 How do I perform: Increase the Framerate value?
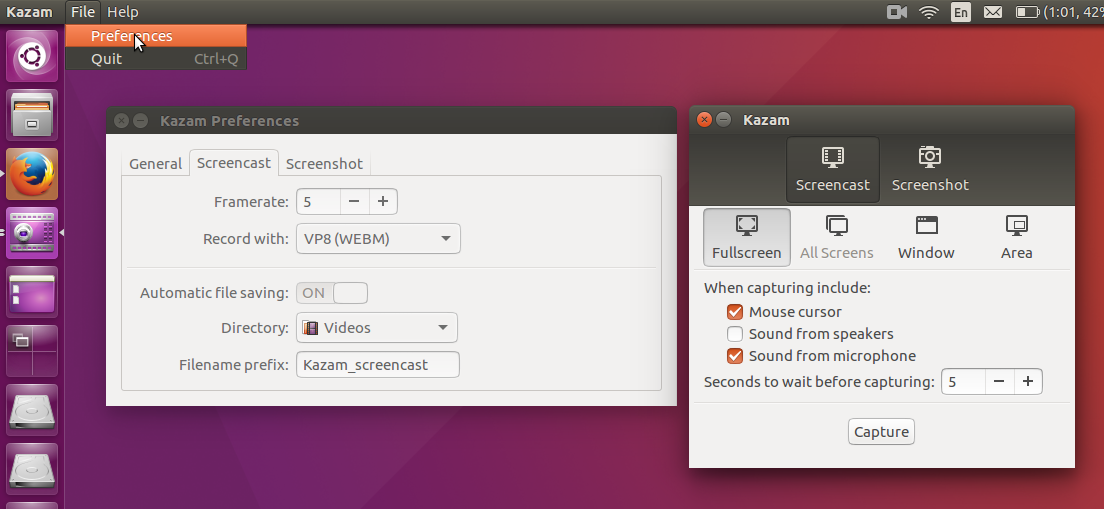point(382,201)
